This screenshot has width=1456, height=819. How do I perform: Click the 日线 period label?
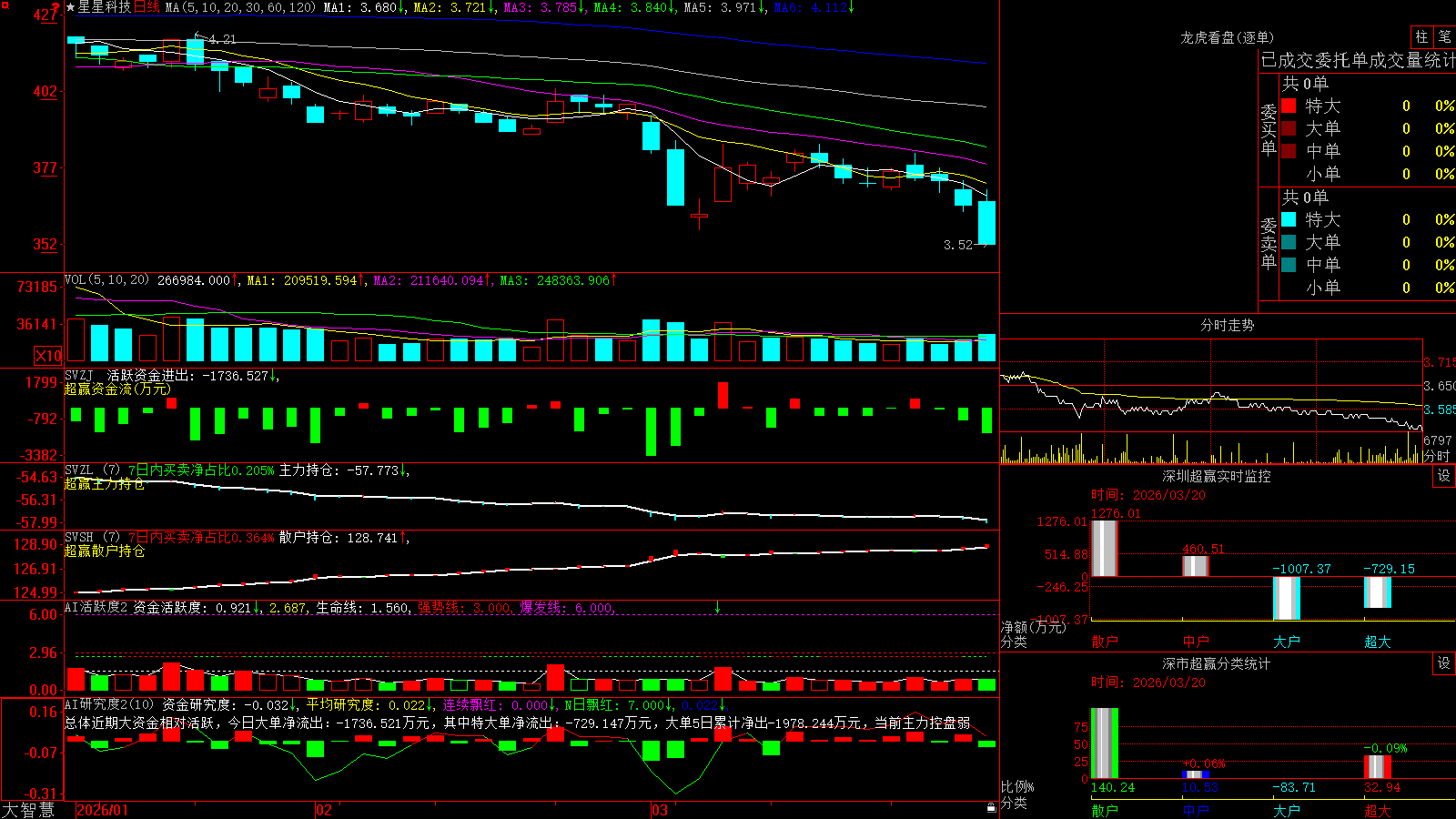click(147, 7)
